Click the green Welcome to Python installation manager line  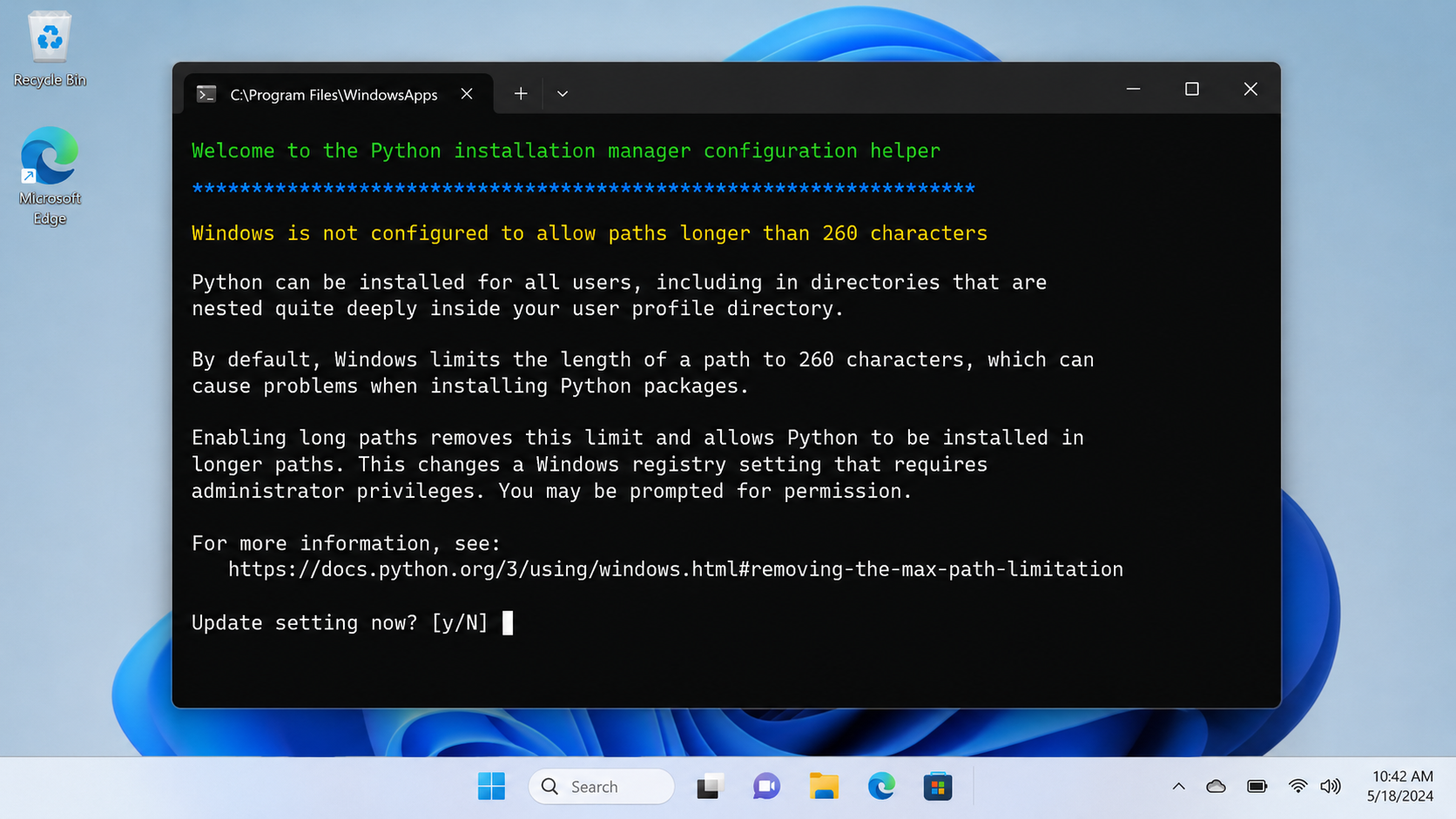click(x=566, y=151)
